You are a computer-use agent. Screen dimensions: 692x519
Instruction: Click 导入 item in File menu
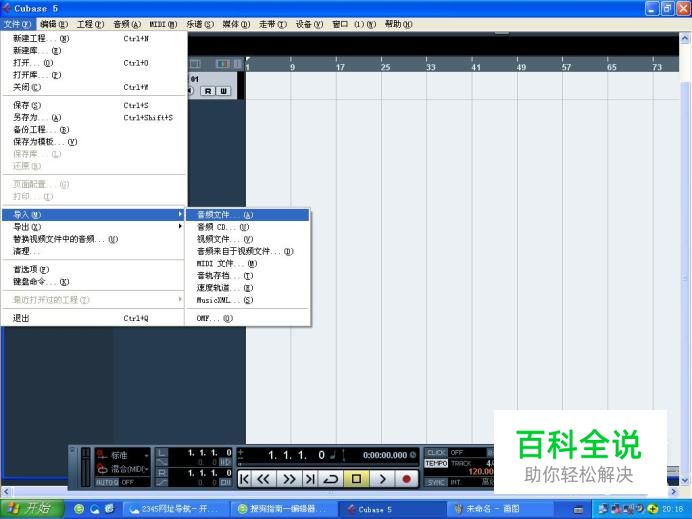[x=93, y=215]
